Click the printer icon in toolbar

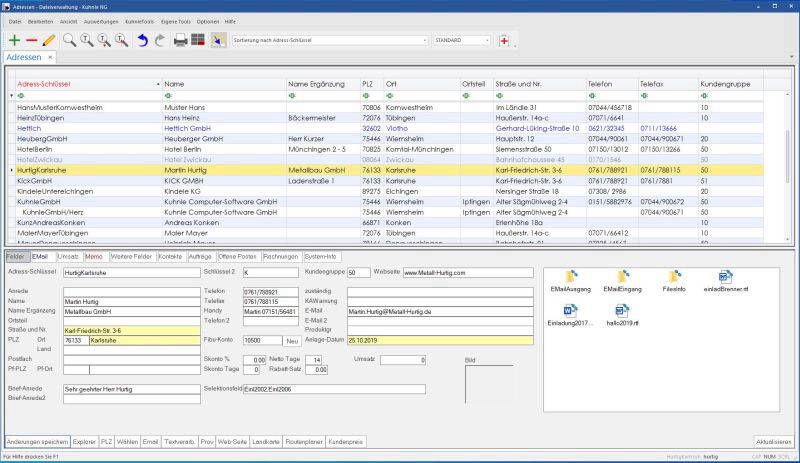(181, 40)
